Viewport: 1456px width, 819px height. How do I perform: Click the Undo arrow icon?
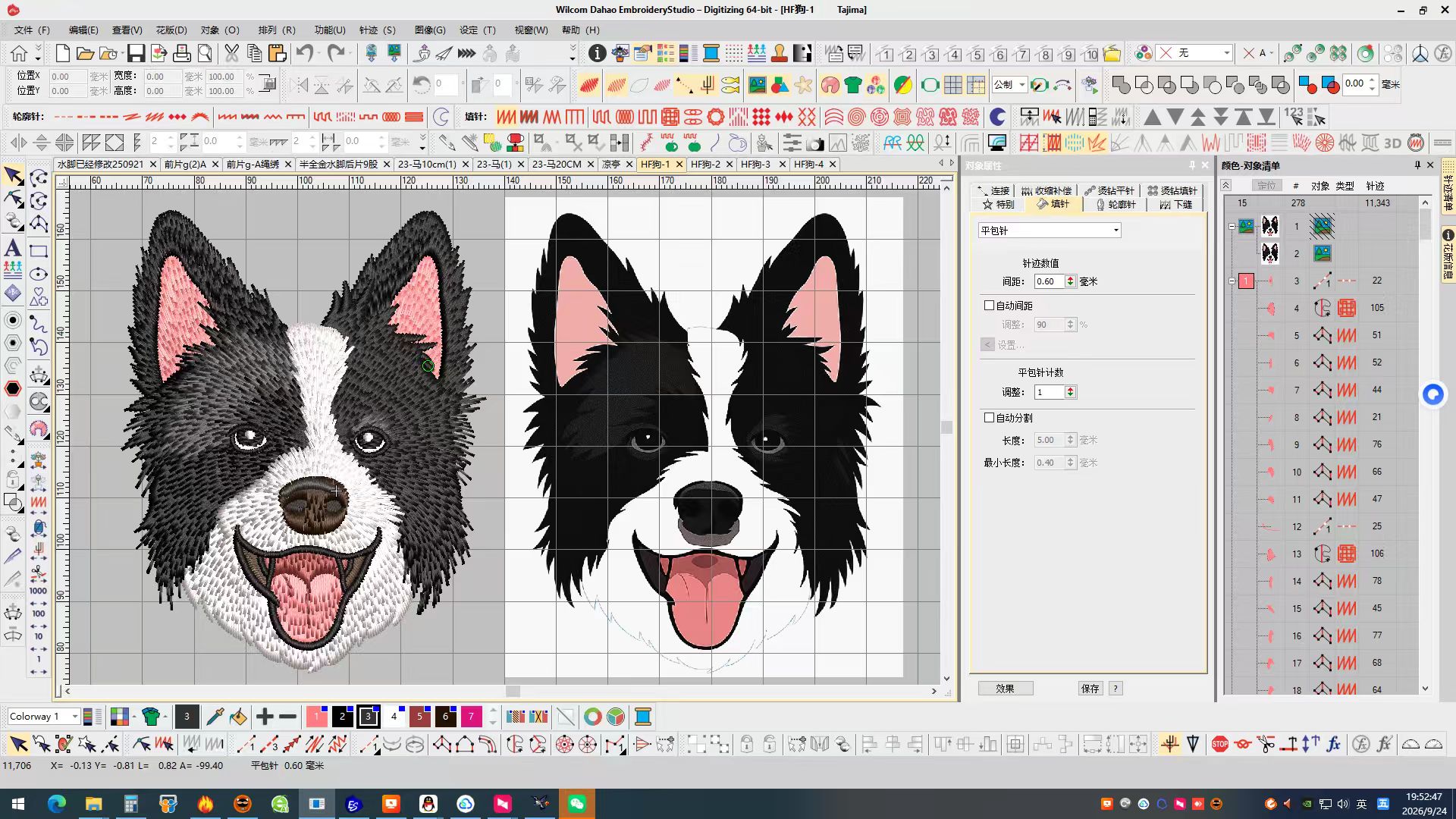[305, 53]
